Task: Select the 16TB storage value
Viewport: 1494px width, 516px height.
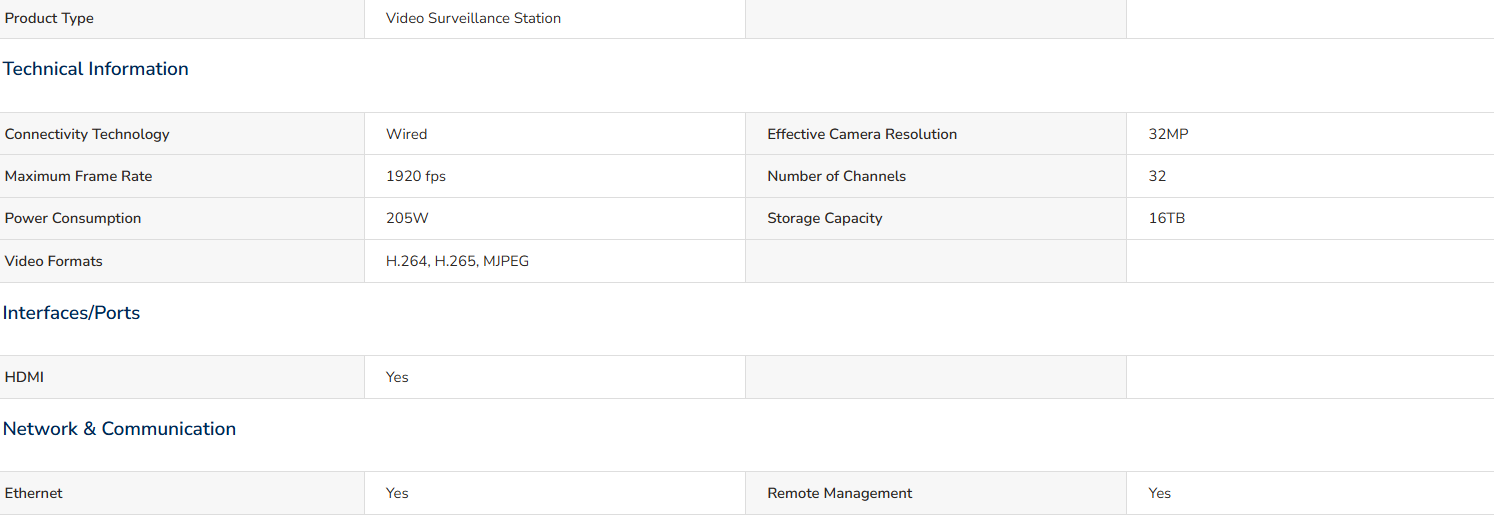Action: (1167, 218)
